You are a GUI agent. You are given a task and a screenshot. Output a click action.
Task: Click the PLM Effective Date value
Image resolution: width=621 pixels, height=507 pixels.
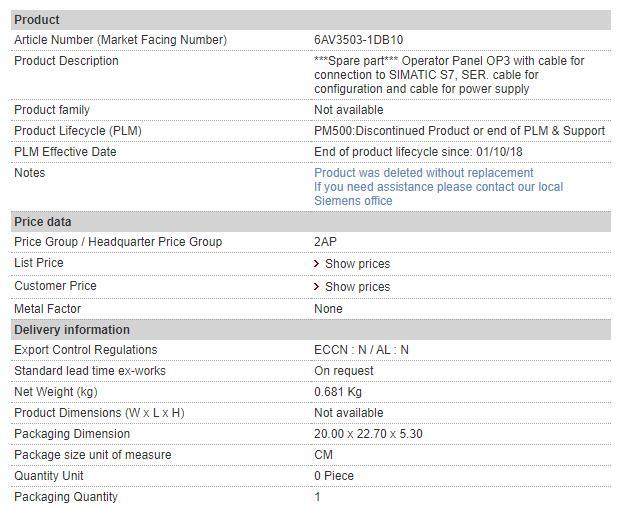[x=418, y=152]
